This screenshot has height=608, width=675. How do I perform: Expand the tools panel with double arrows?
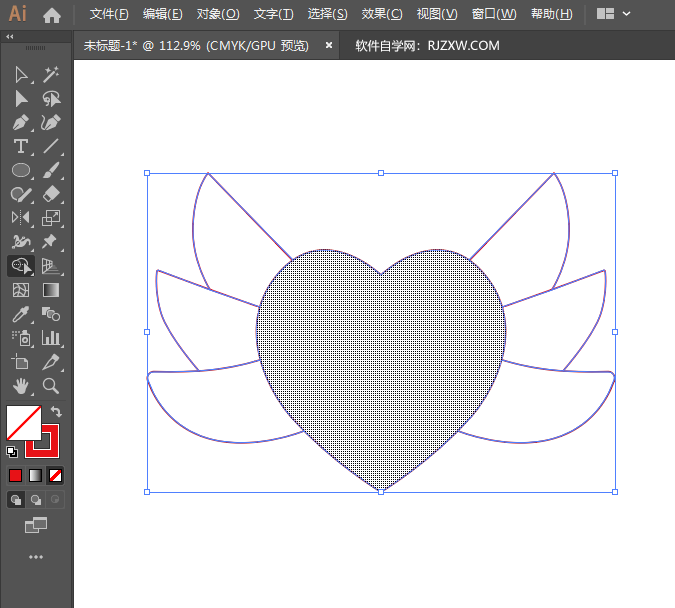(10, 36)
